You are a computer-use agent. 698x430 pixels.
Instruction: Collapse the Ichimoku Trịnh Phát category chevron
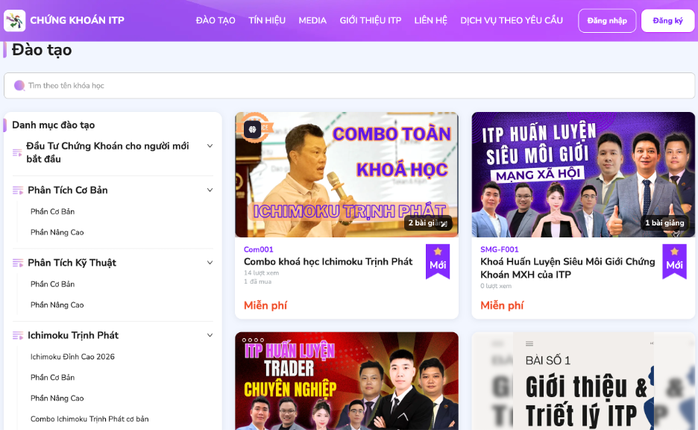coord(210,335)
